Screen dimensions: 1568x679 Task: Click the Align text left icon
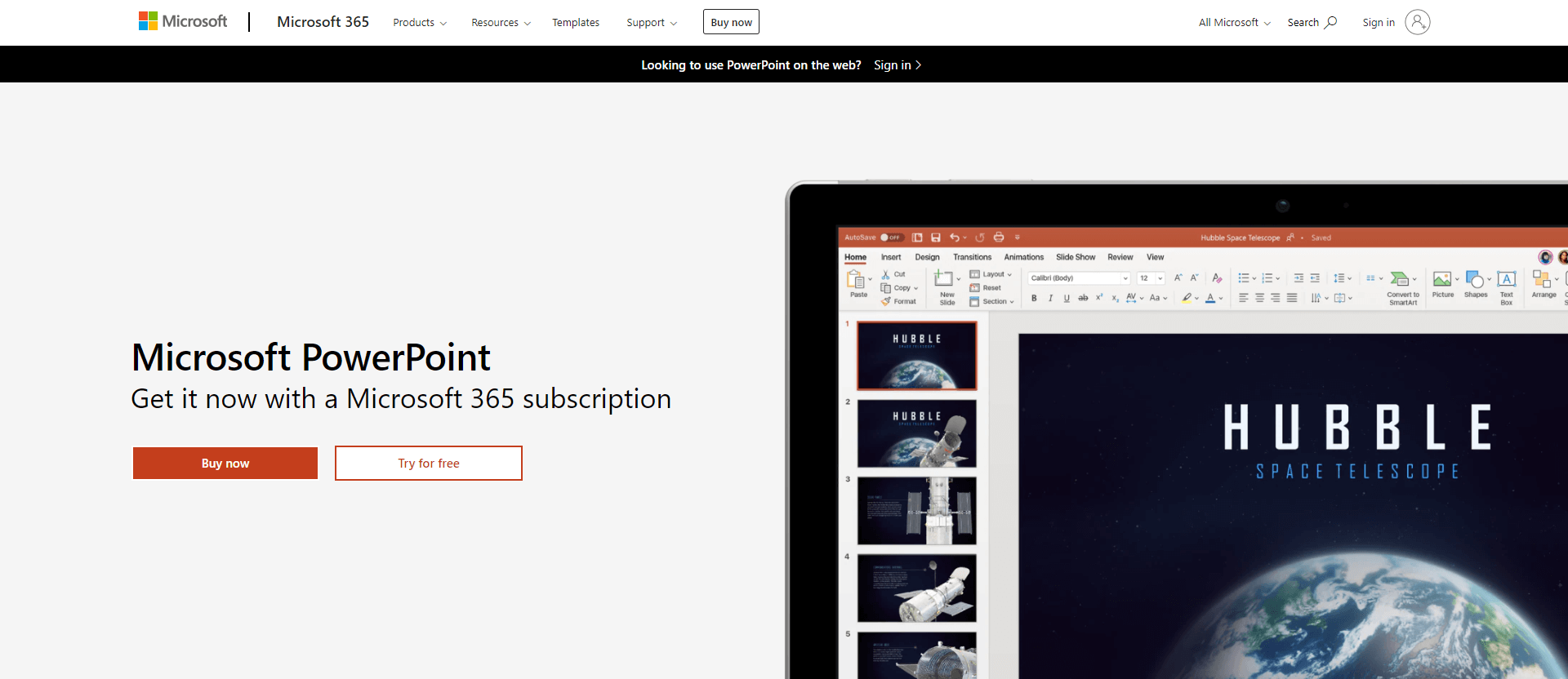coord(1243,298)
